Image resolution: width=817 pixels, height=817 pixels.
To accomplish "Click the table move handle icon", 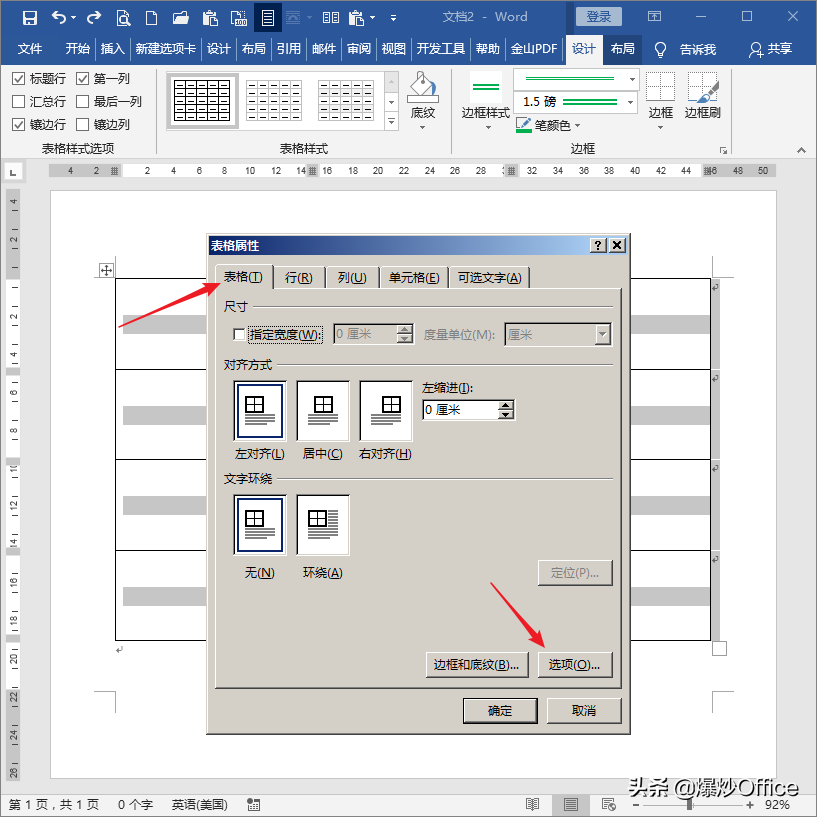I will [x=106, y=270].
